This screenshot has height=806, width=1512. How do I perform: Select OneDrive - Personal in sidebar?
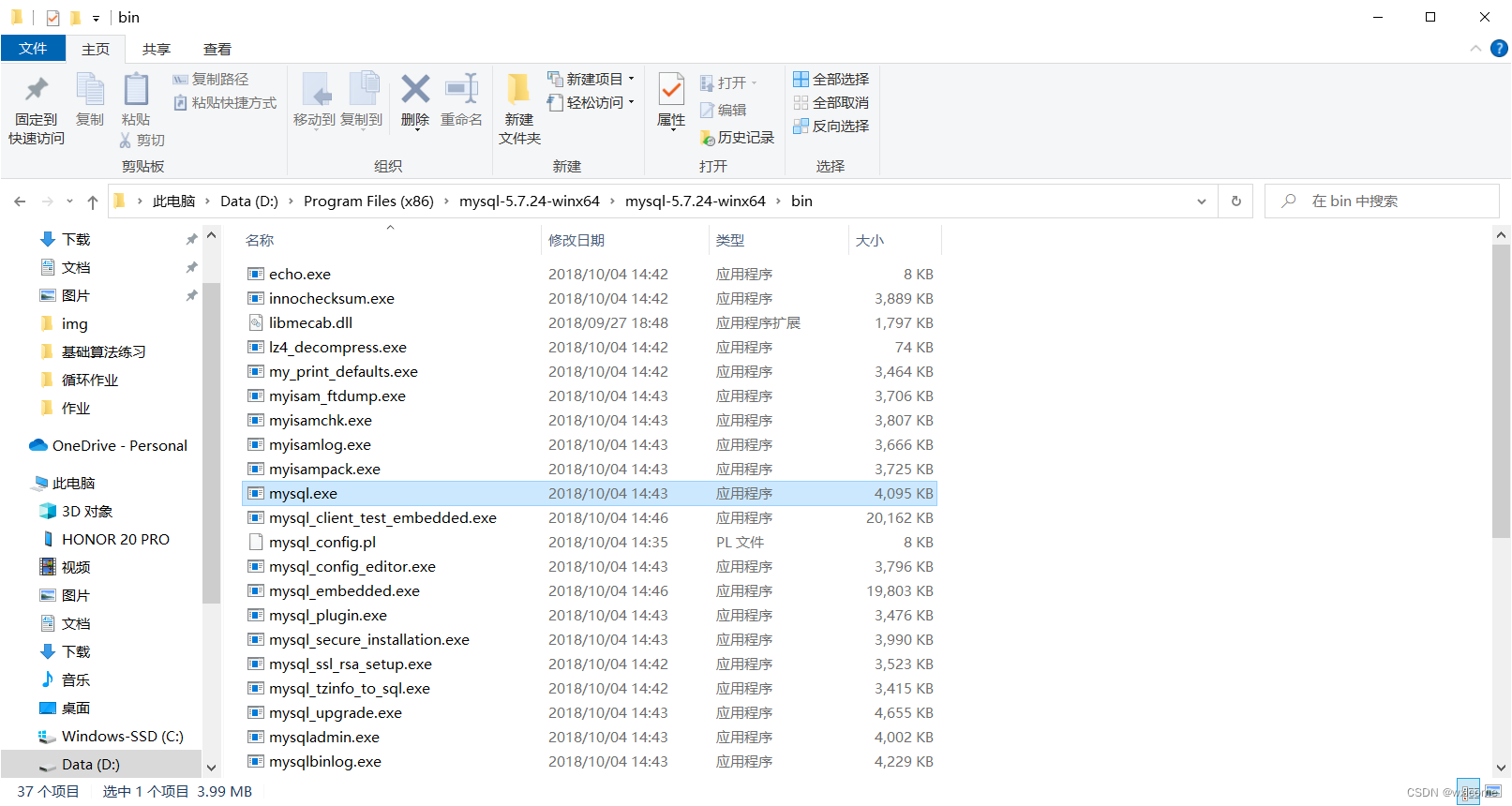point(109,446)
